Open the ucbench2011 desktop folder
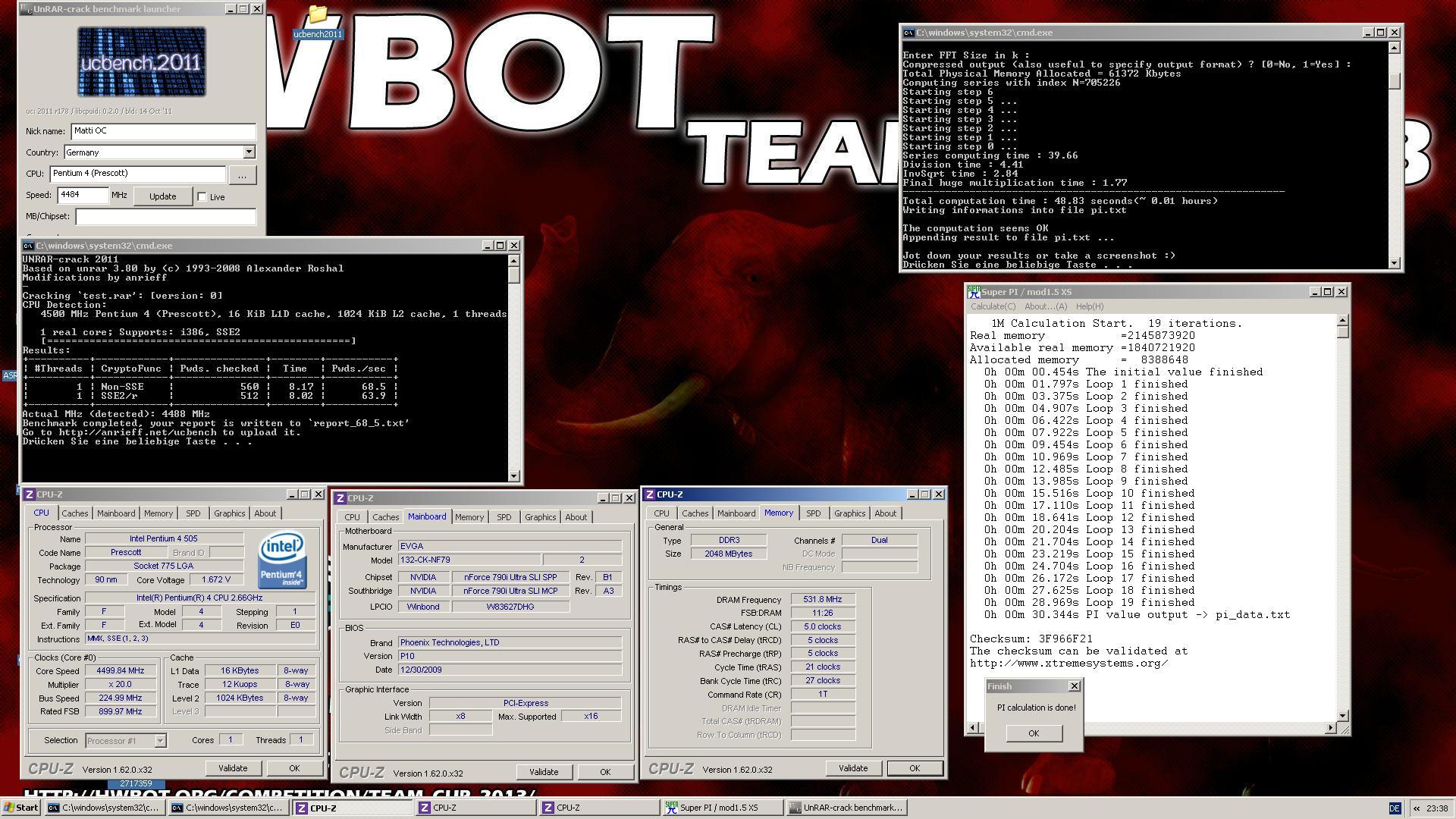 tap(318, 23)
